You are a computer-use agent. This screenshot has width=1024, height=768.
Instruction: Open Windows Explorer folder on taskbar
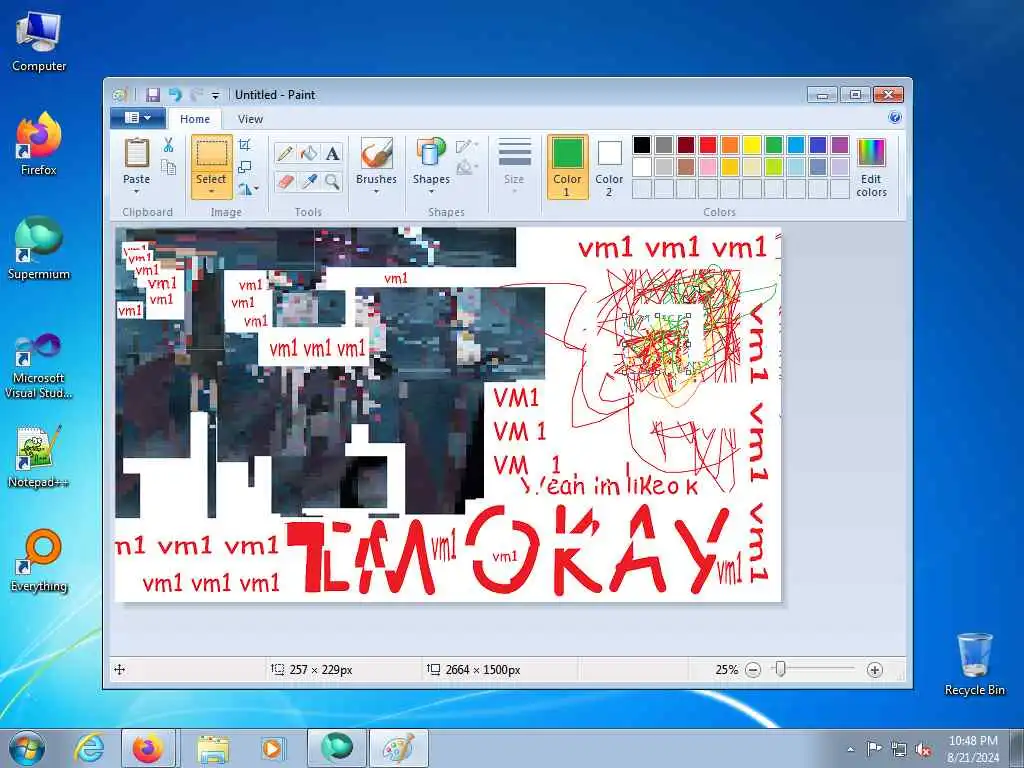coord(213,748)
